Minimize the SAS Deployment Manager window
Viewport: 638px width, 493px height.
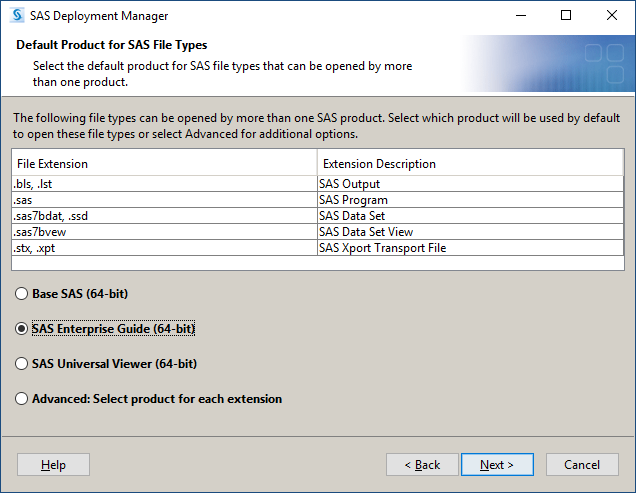coord(521,16)
